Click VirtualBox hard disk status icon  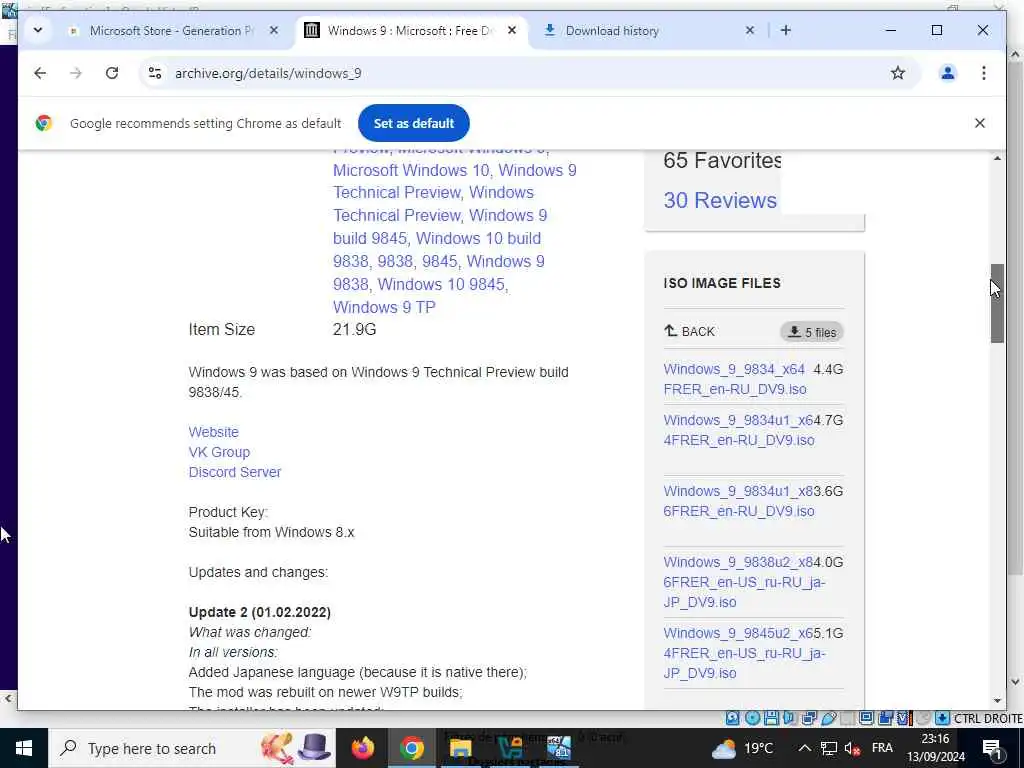[x=732, y=718]
